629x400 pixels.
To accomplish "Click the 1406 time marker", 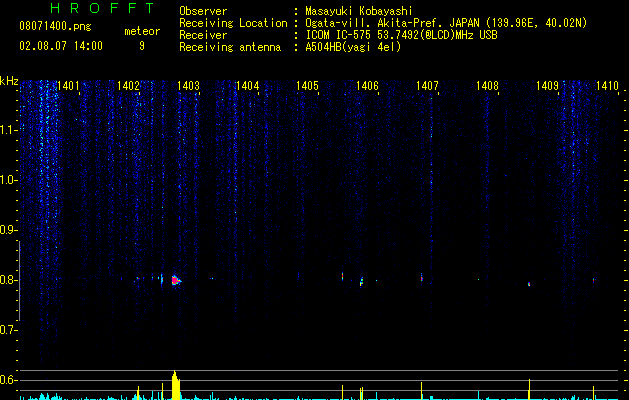I will pos(367,86).
